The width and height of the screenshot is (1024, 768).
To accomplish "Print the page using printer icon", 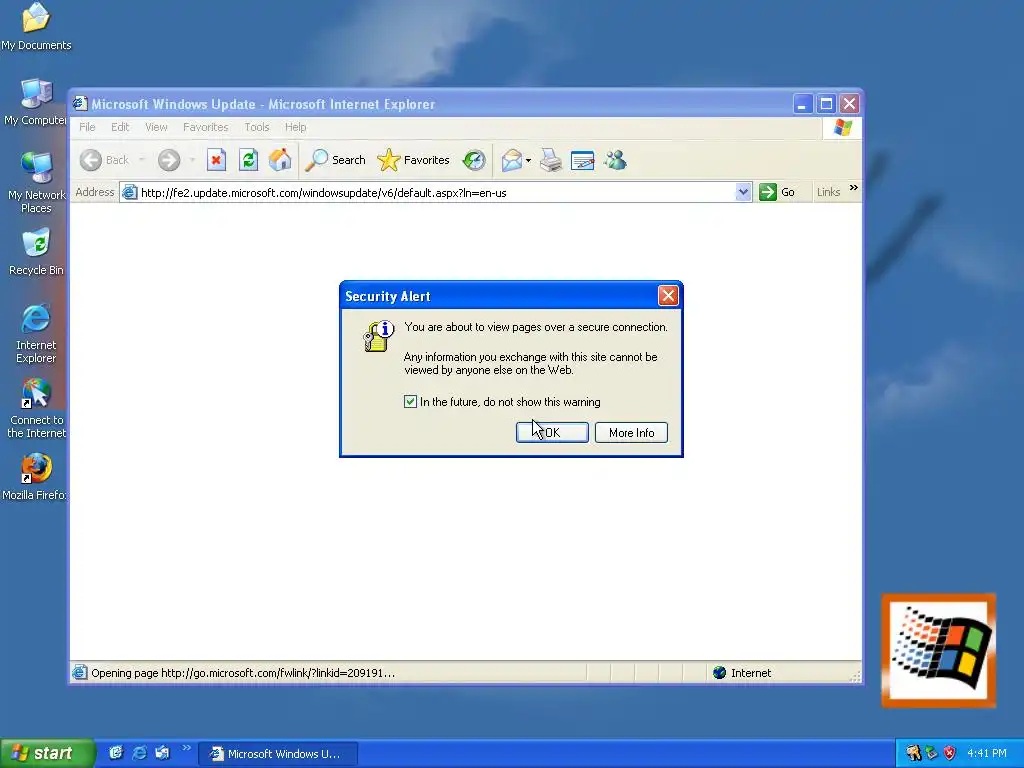I will tap(551, 160).
